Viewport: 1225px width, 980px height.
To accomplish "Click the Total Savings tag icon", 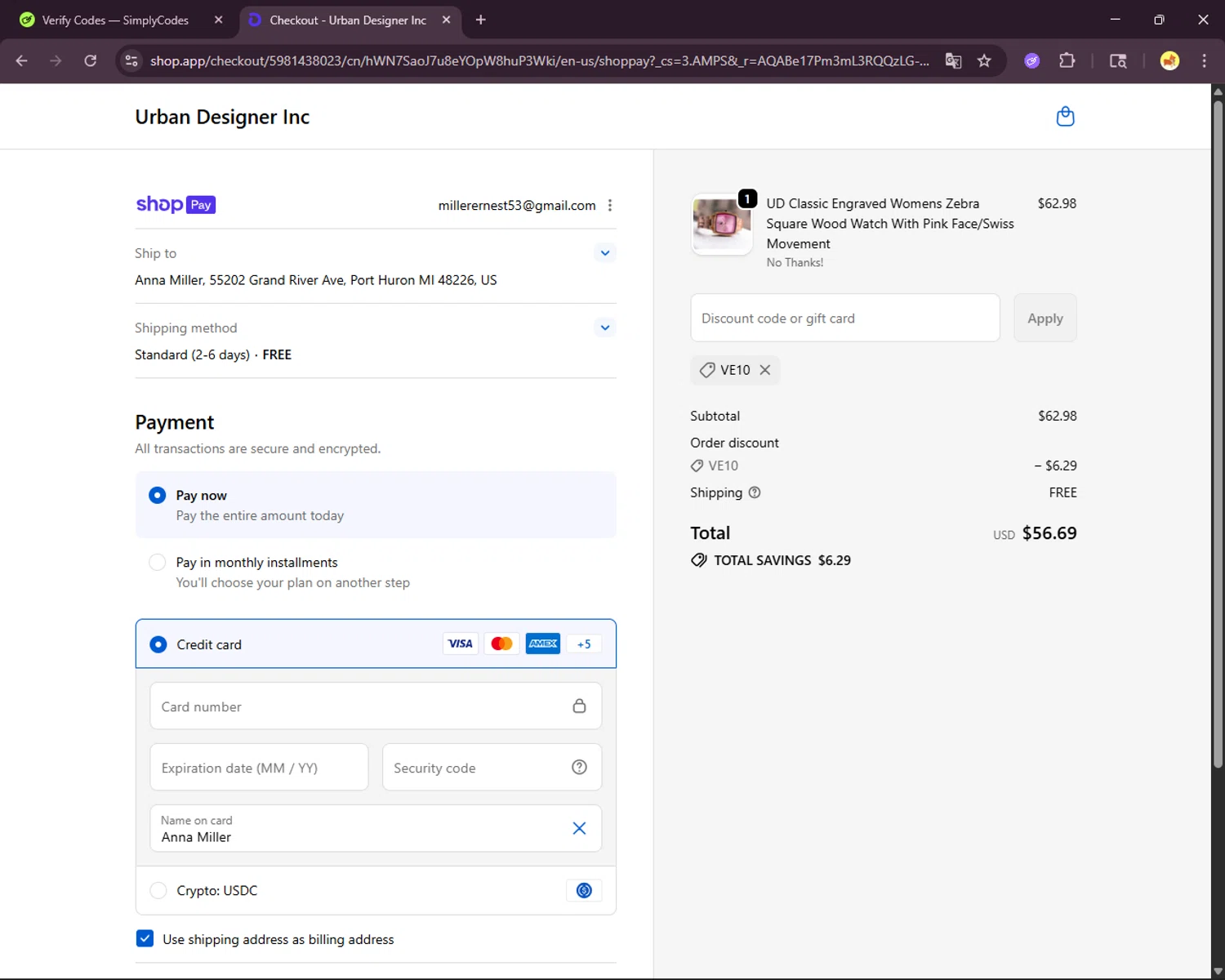I will (699, 560).
